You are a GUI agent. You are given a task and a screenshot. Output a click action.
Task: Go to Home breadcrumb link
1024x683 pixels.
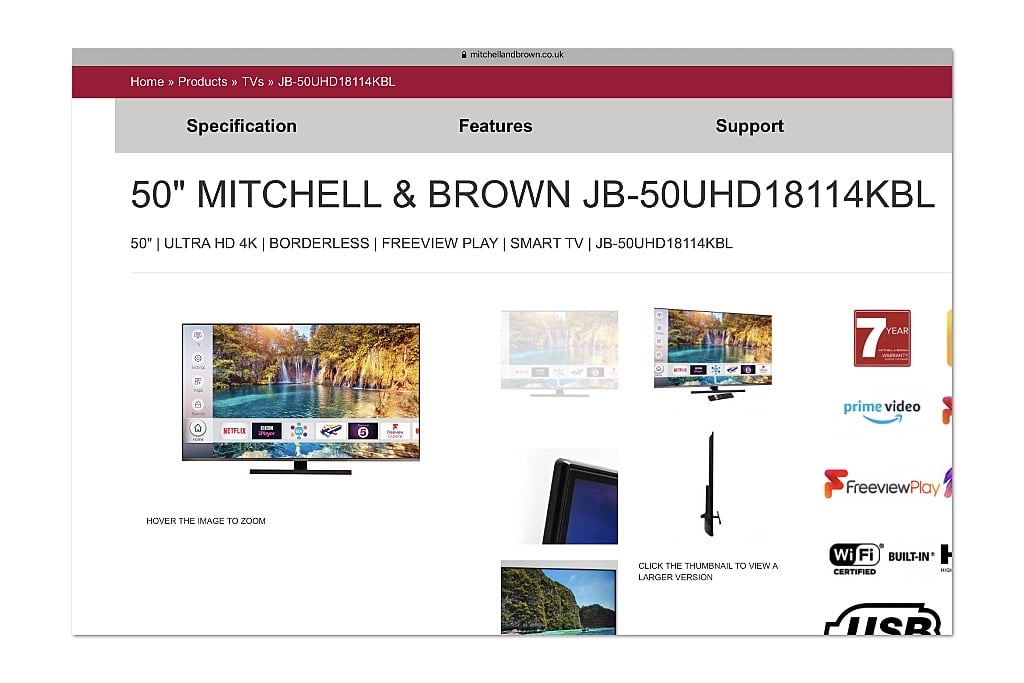(x=147, y=82)
